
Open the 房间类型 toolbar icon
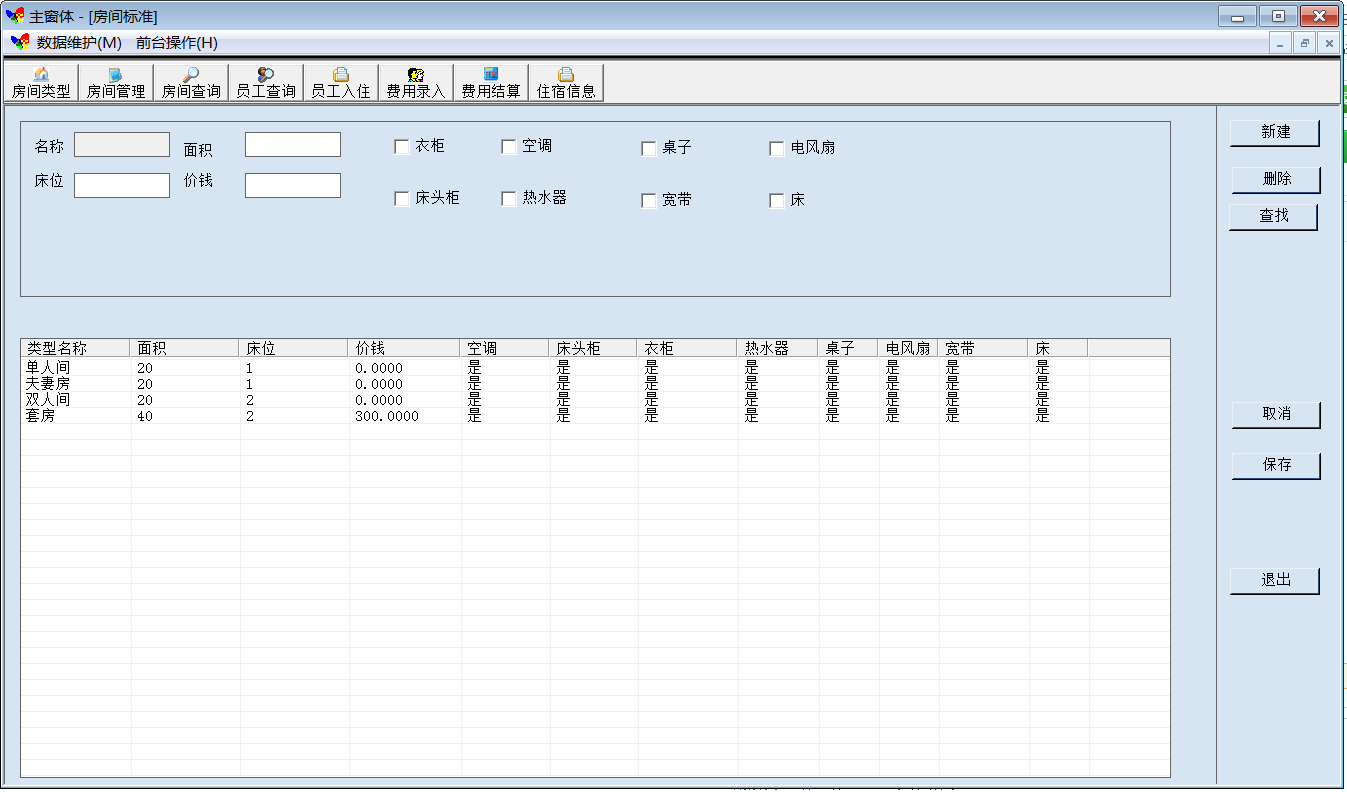click(41, 83)
